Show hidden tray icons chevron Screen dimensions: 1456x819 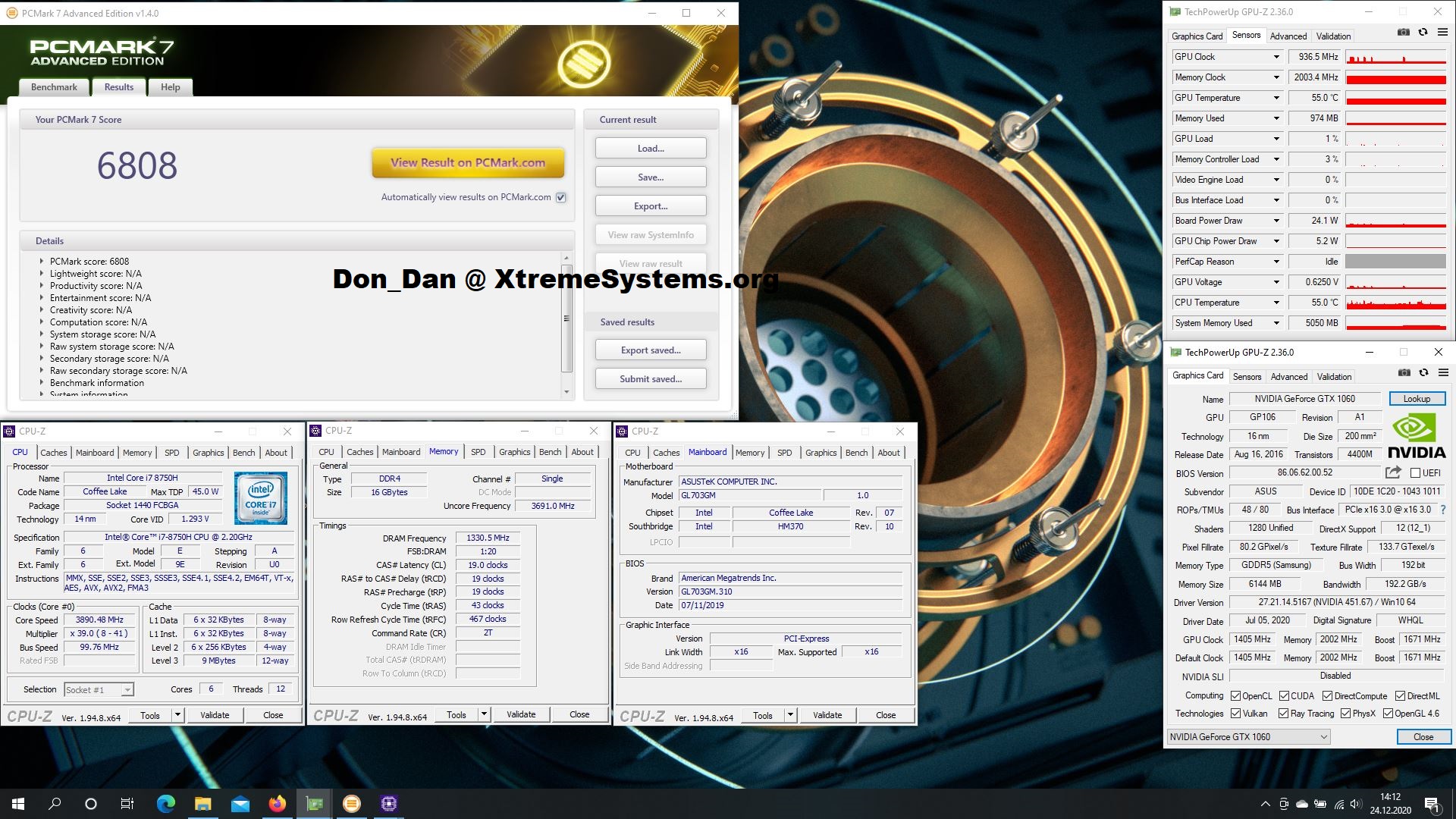(x=1265, y=804)
